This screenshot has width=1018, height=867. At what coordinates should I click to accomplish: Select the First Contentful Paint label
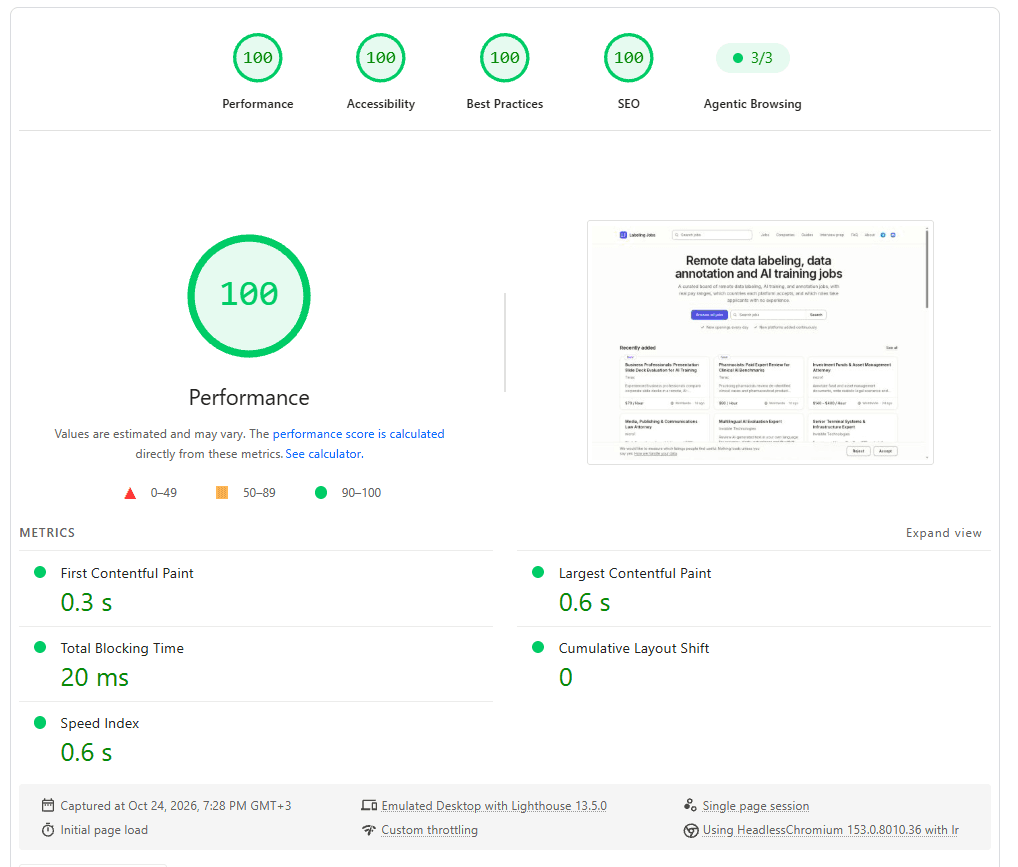127,573
